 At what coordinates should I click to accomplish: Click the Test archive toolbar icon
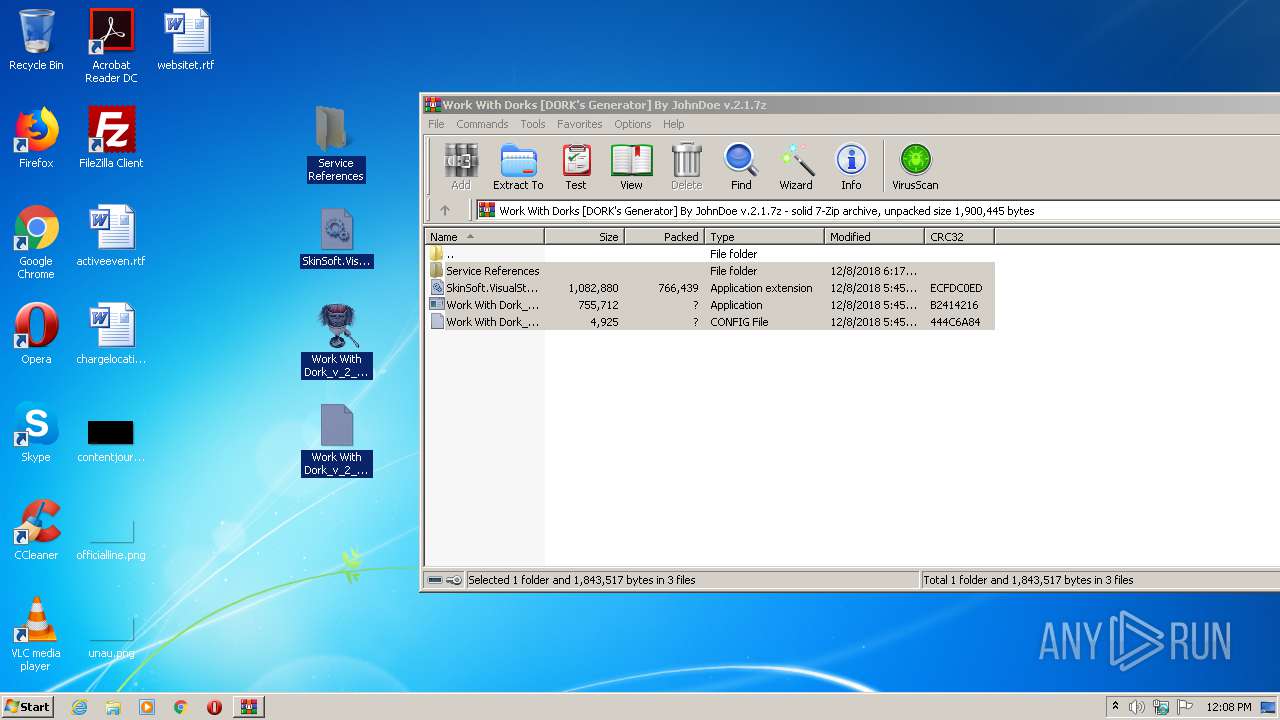click(576, 166)
